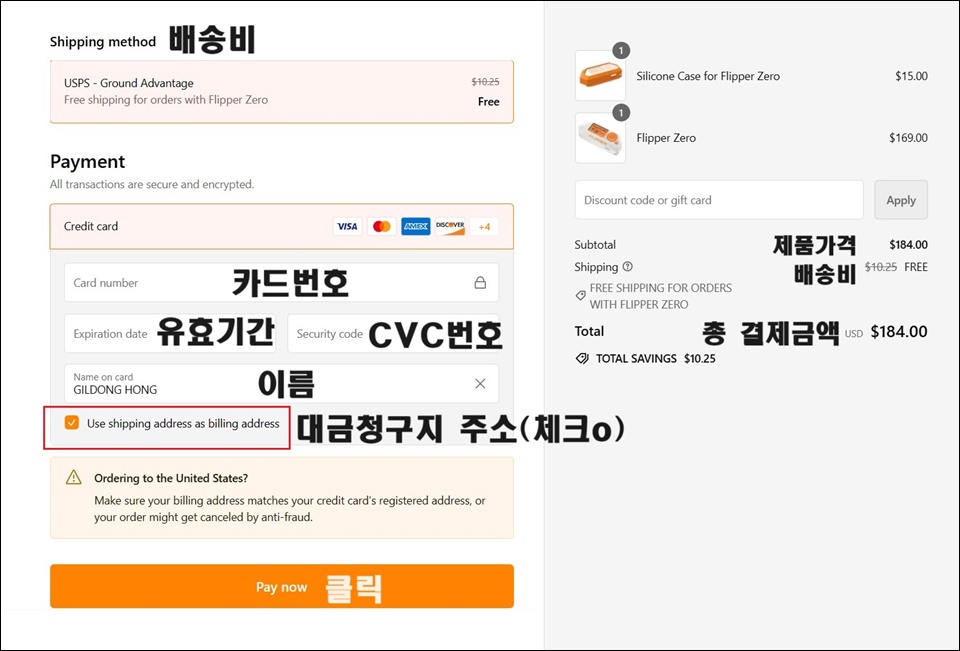Image resolution: width=960 pixels, height=651 pixels.
Task: Uncheck Use shipping address as billing address
Action: point(72,423)
